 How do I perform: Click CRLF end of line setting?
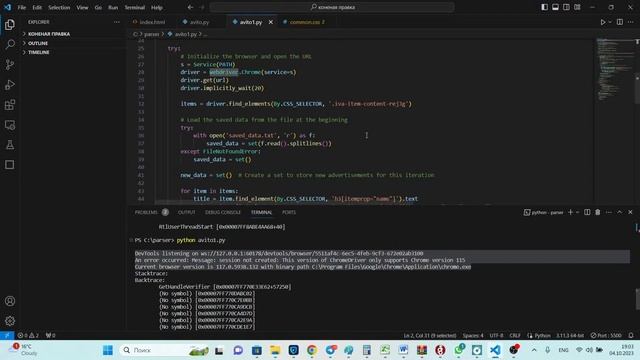[x=515, y=335]
